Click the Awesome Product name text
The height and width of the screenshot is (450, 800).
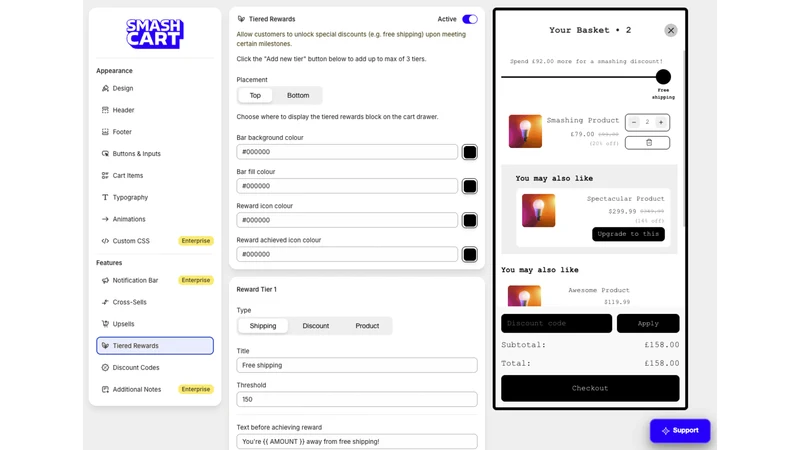point(598,290)
